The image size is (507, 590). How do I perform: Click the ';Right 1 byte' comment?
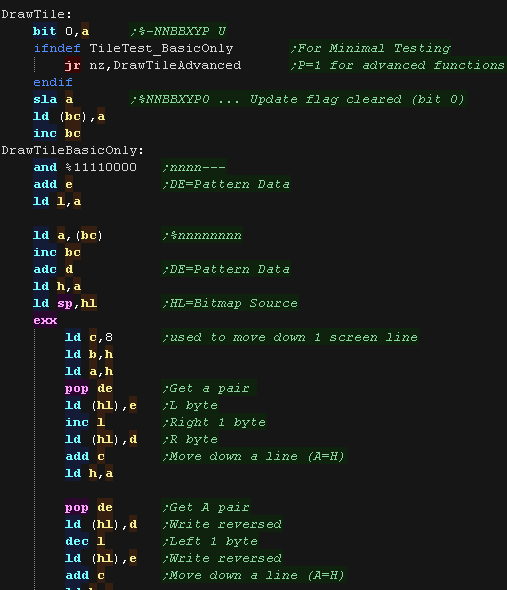214,422
